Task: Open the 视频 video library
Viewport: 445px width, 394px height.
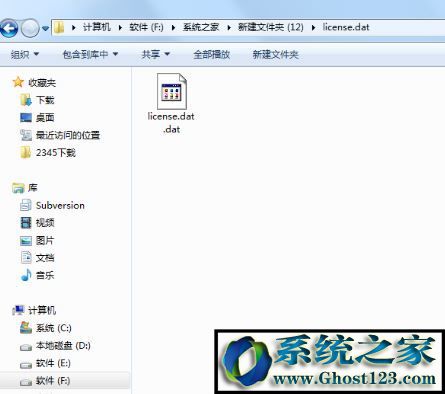Action: tap(45, 222)
